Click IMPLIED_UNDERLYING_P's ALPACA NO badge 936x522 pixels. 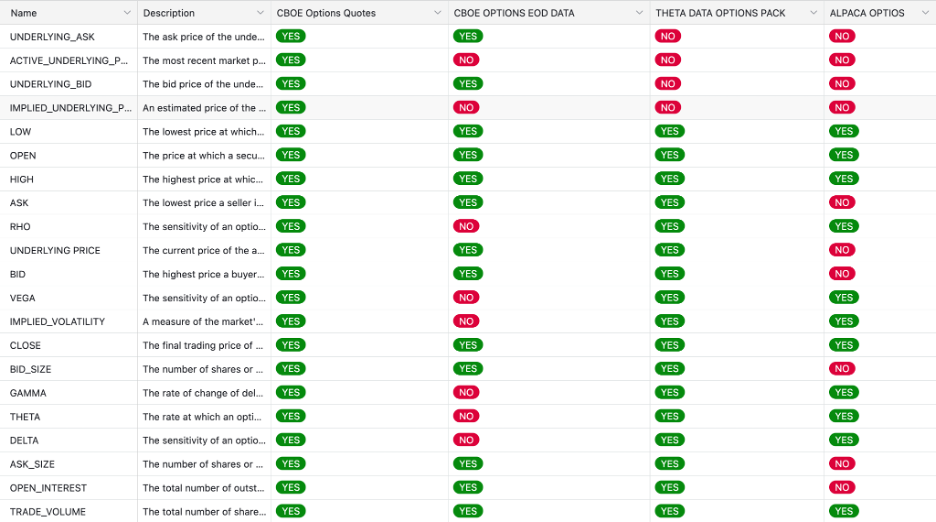click(x=842, y=108)
